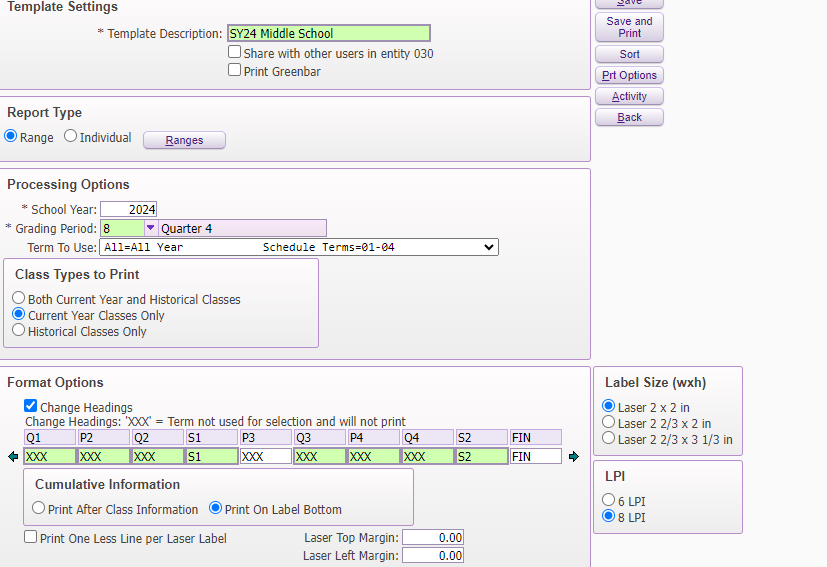Choose Laser 2 2/3 x 2 in label size
Screen dimensions: 827x567
click(x=609, y=423)
